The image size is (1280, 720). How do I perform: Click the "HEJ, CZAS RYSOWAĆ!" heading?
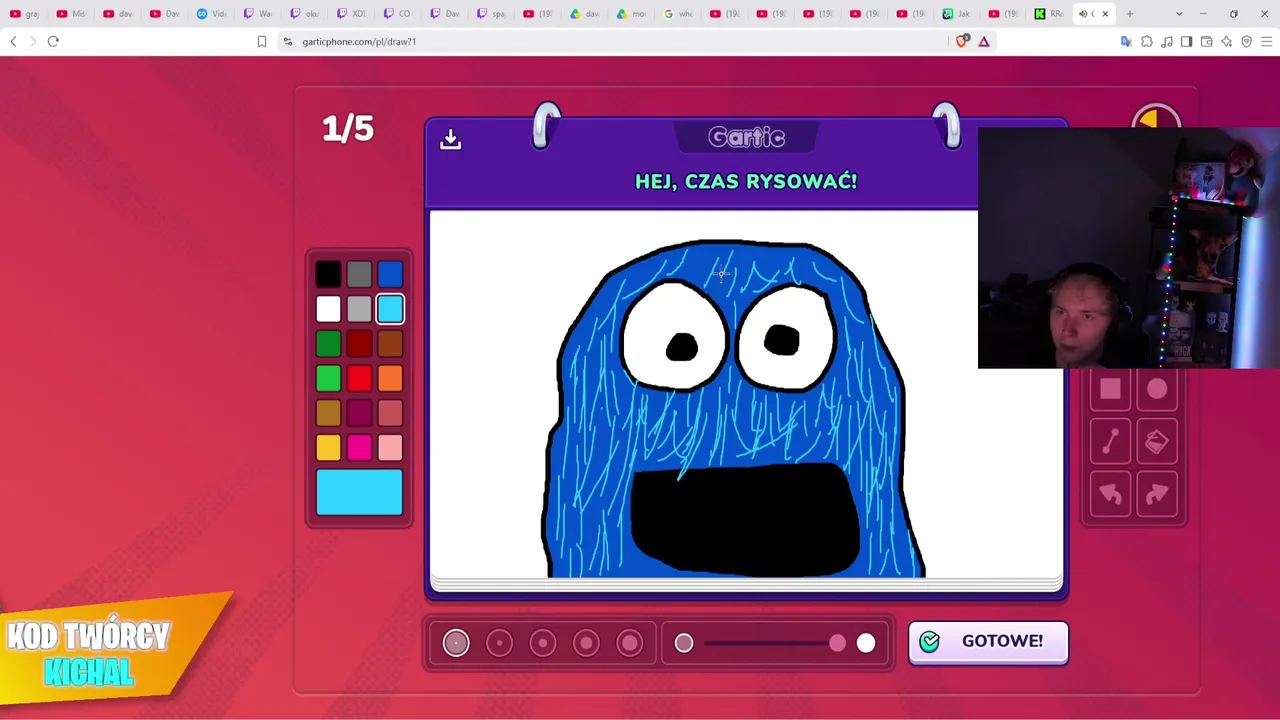pyautogui.click(x=746, y=181)
